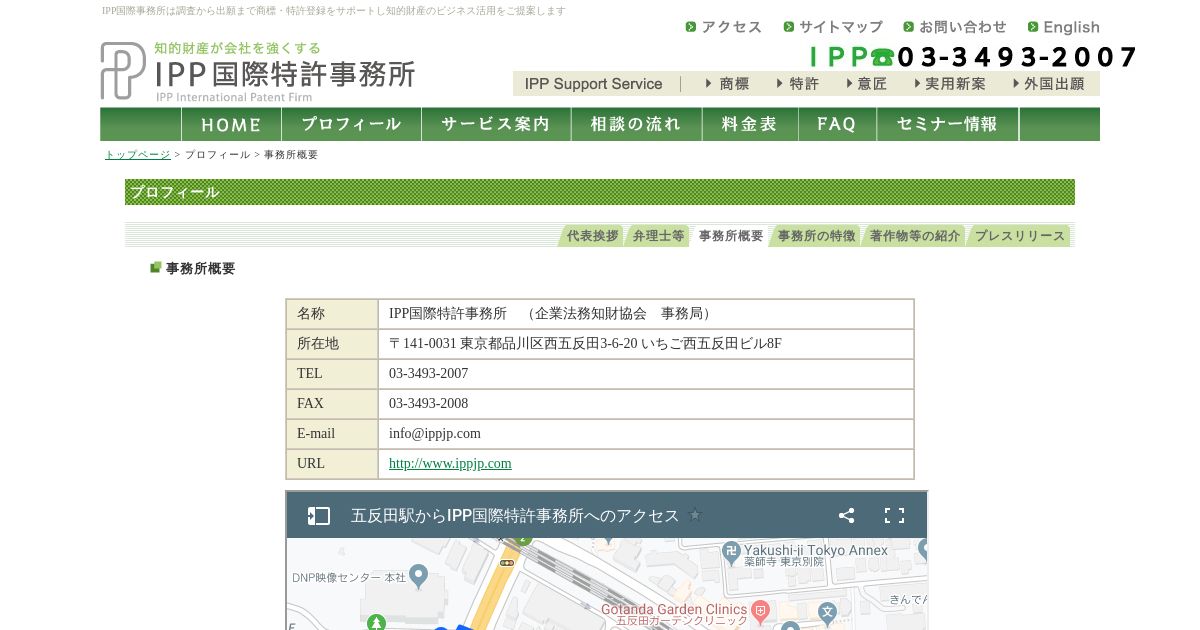Click the info@ippjp.com email text
This screenshot has width=1200, height=630.
click(435, 434)
